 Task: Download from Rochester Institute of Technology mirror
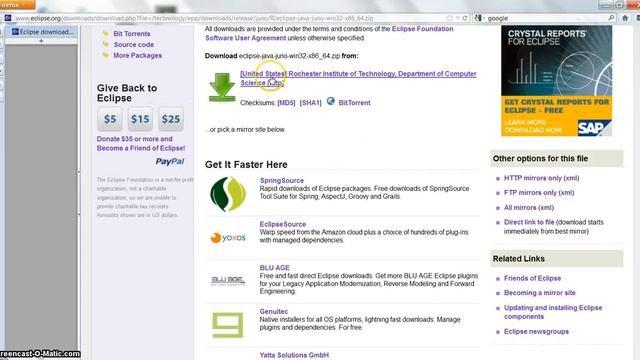358,78
